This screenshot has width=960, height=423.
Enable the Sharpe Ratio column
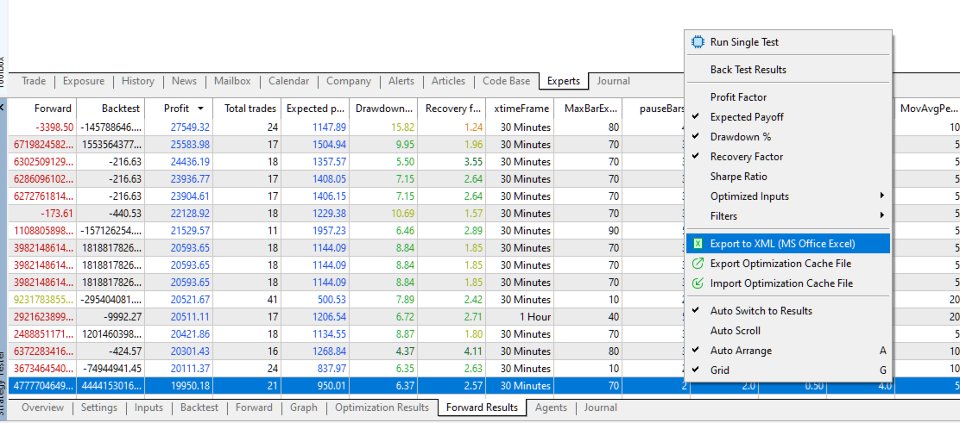point(789,176)
